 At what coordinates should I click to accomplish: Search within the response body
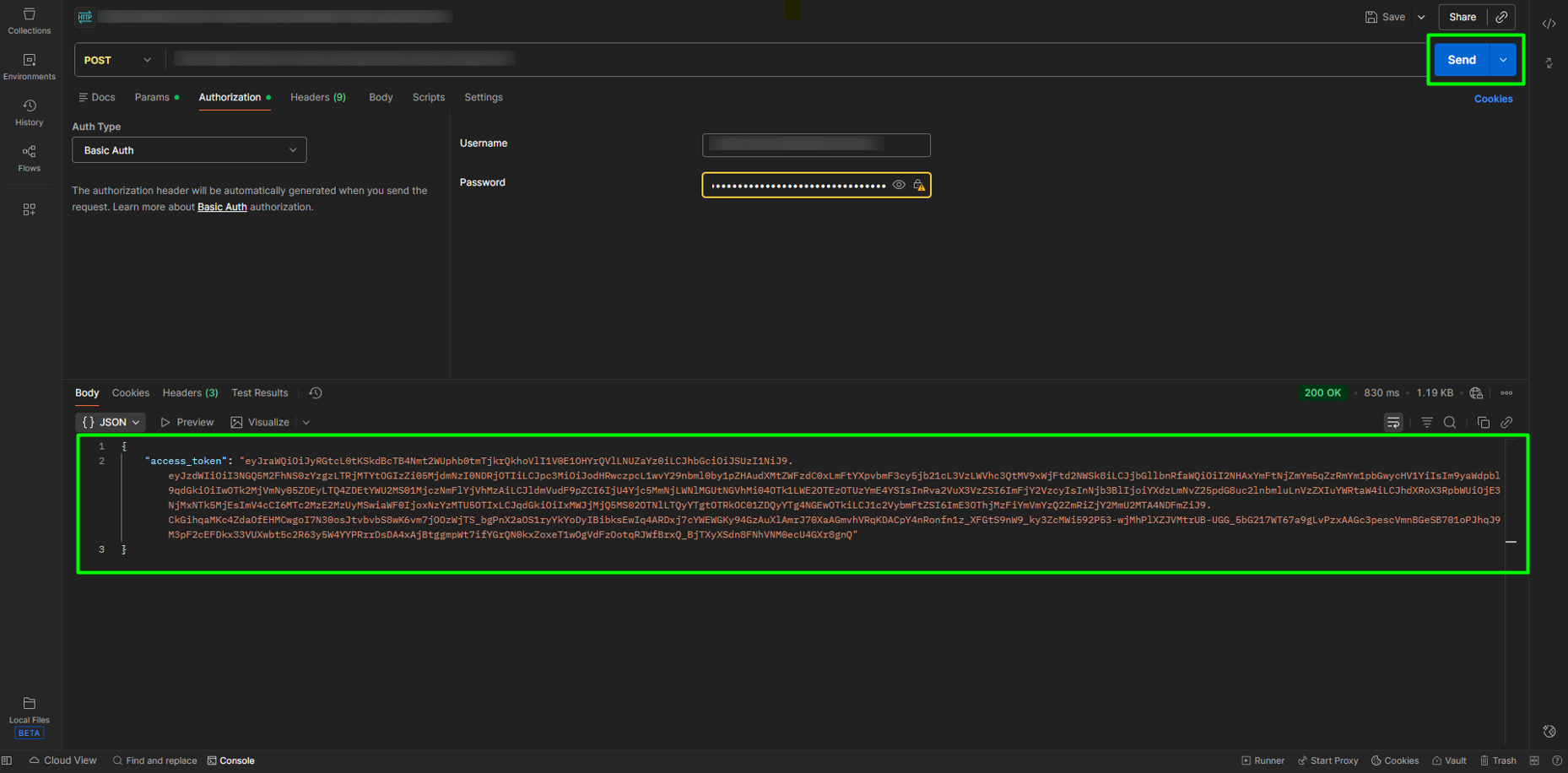(1450, 423)
